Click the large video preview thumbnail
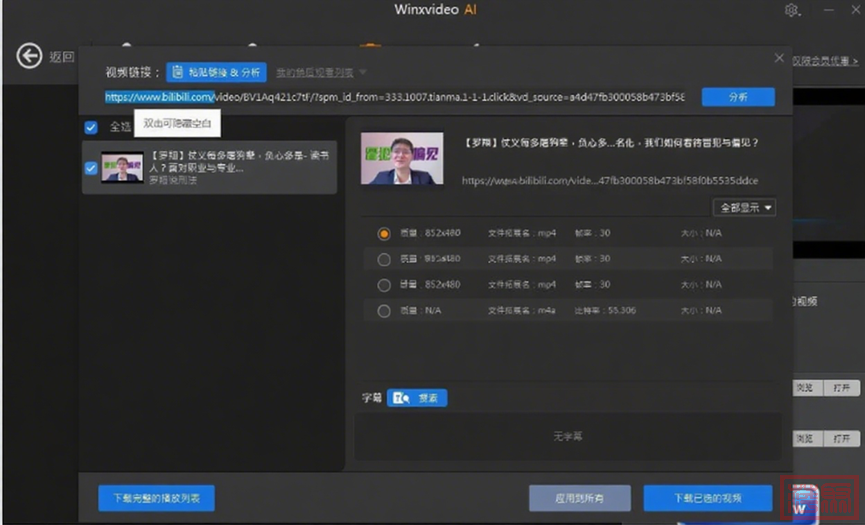Screen dimensions: 865x525 point(402,158)
